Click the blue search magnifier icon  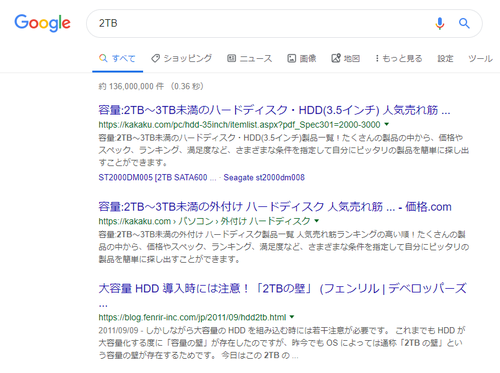tap(464, 23)
